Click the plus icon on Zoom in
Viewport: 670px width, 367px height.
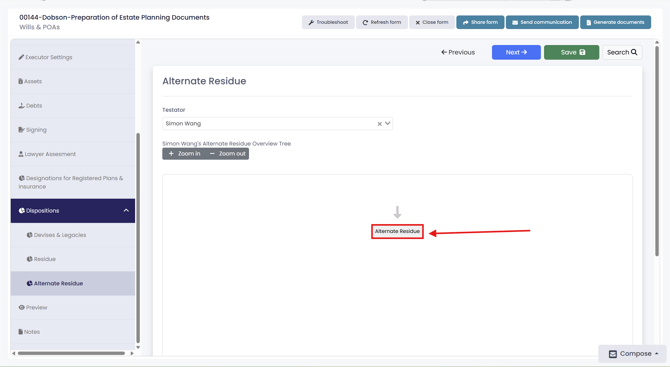tap(171, 154)
